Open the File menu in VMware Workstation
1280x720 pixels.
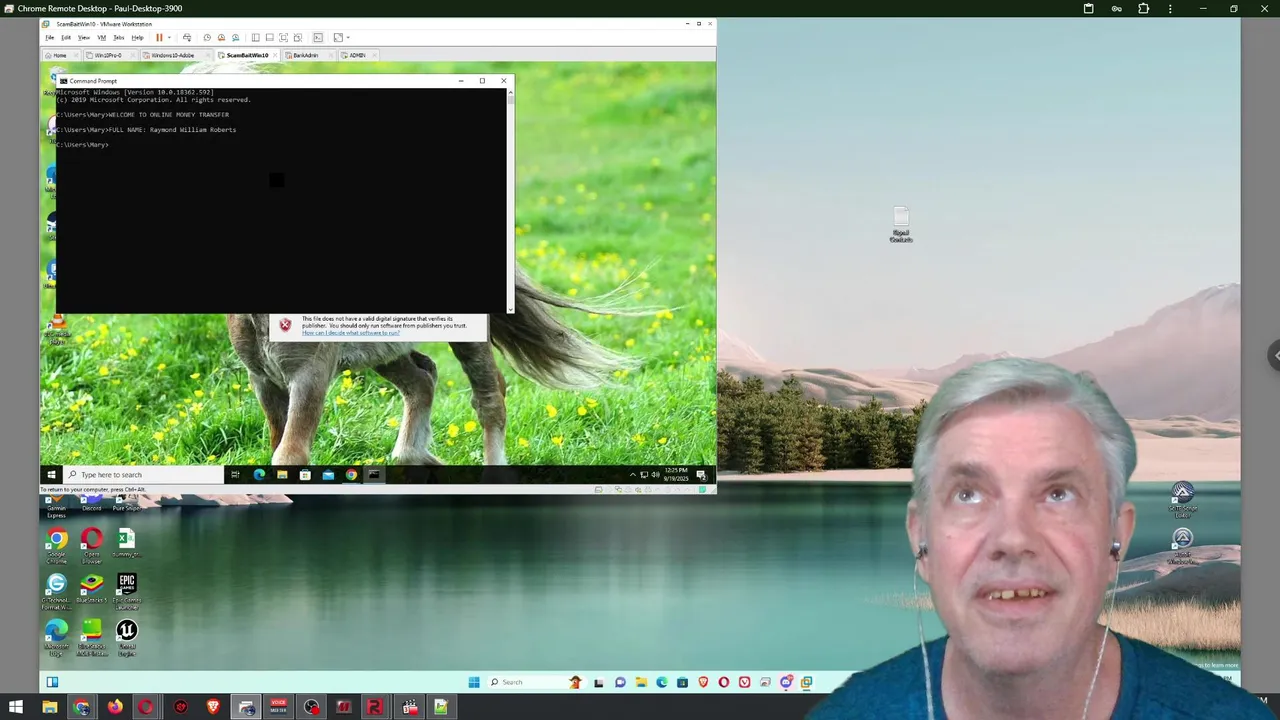pos(49,38)
